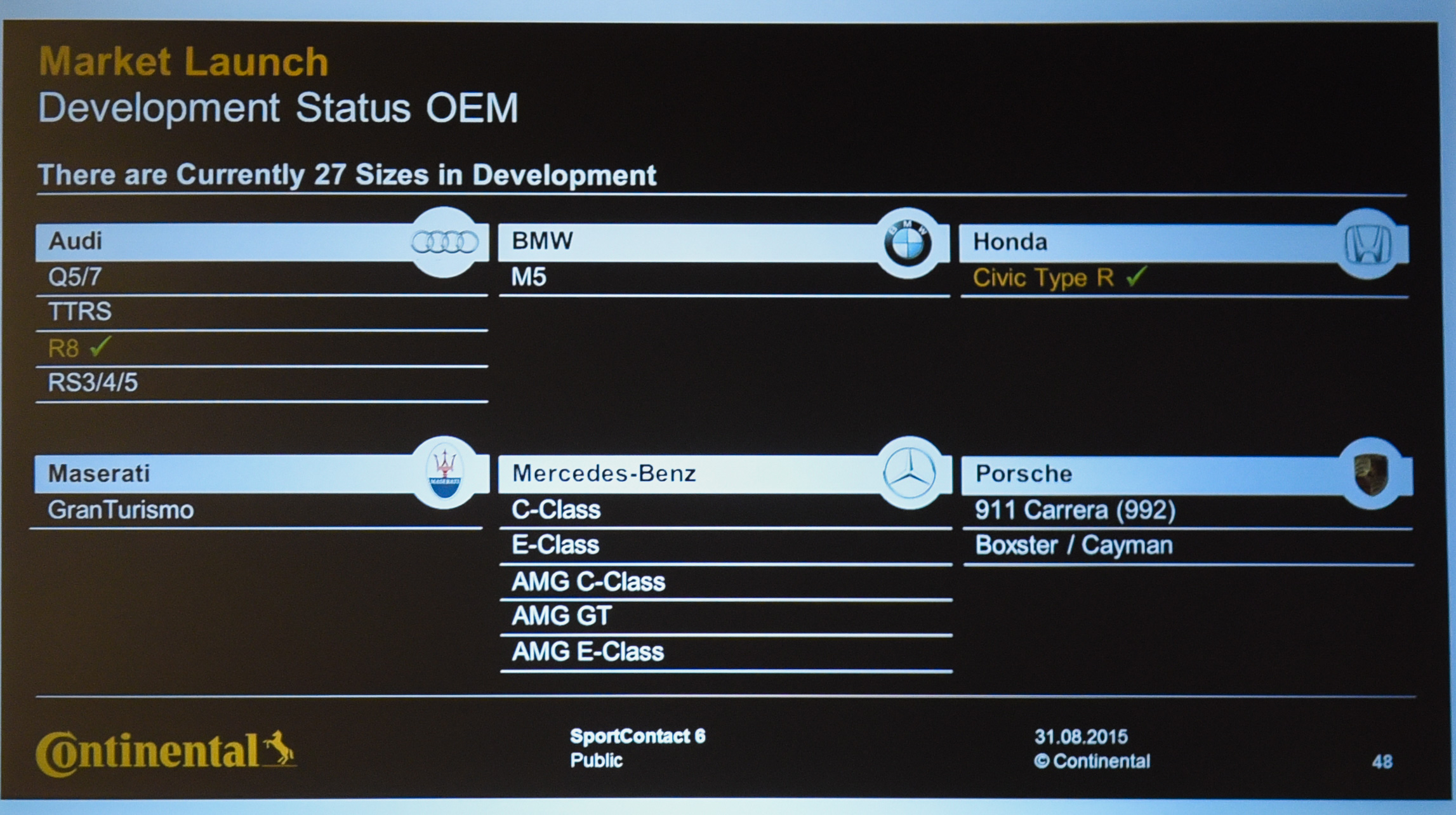Click the BMW roundel logo
Screen dimensions: 1456x815
point(907,243)
